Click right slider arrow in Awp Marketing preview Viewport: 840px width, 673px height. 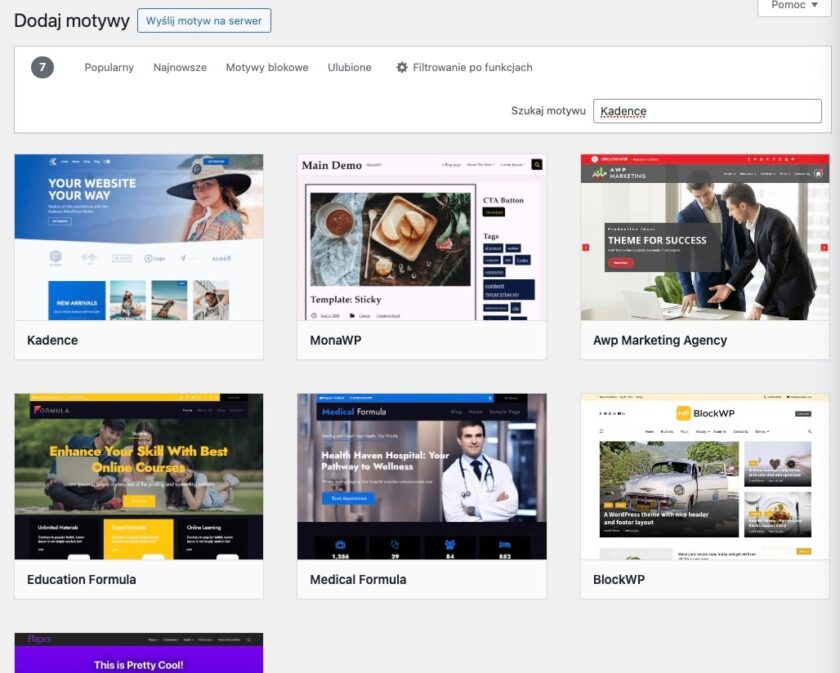[x=824, y=247]
